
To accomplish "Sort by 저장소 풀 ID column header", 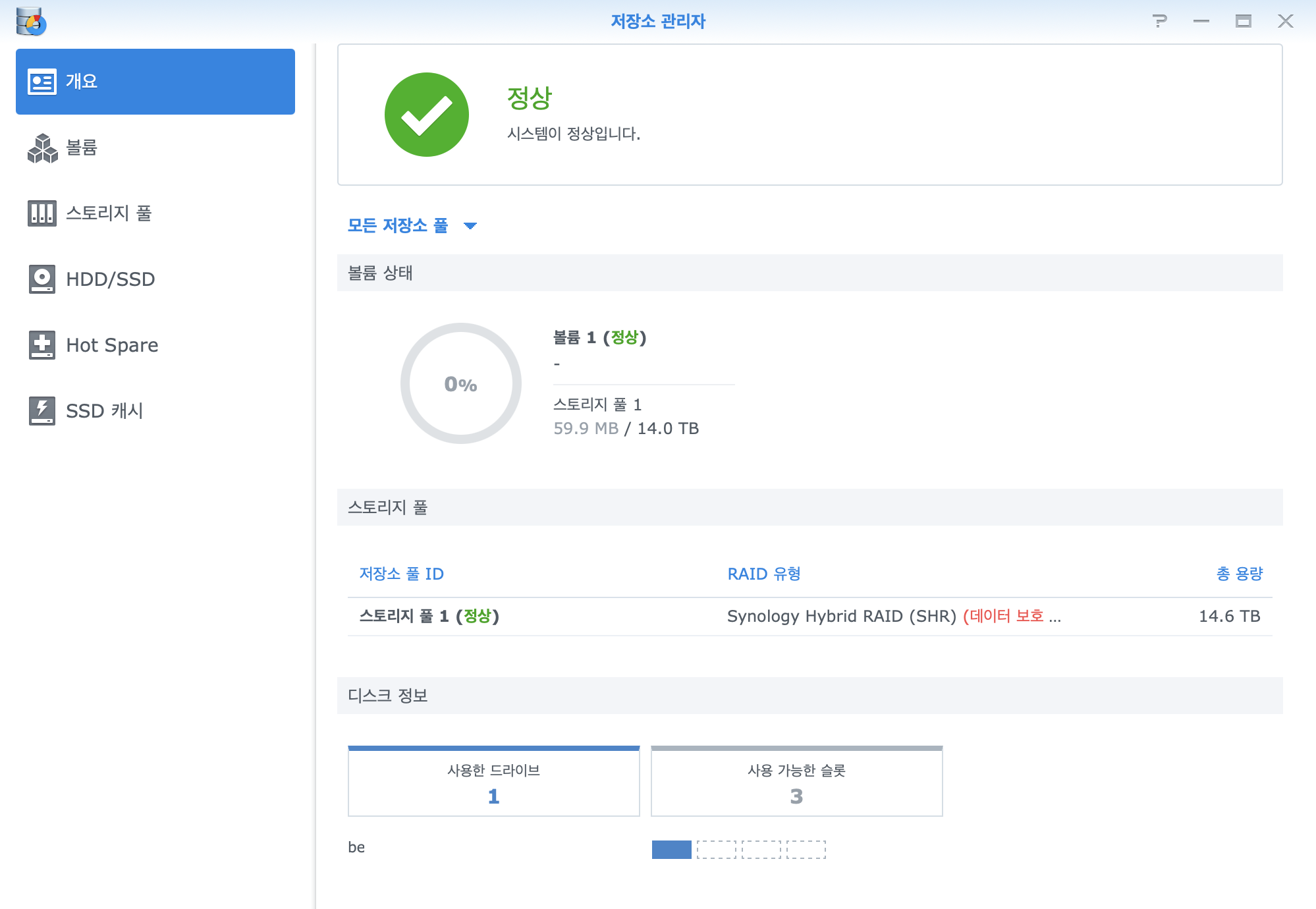I will [401, 574].
